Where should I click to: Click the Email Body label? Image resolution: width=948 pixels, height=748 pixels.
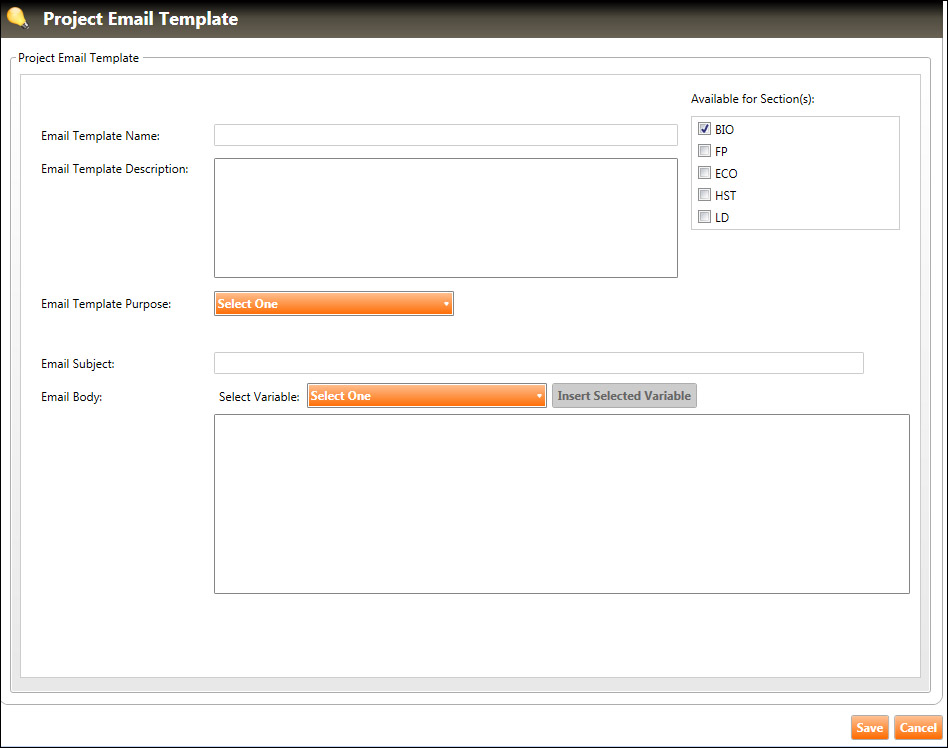tap(72, 396)
